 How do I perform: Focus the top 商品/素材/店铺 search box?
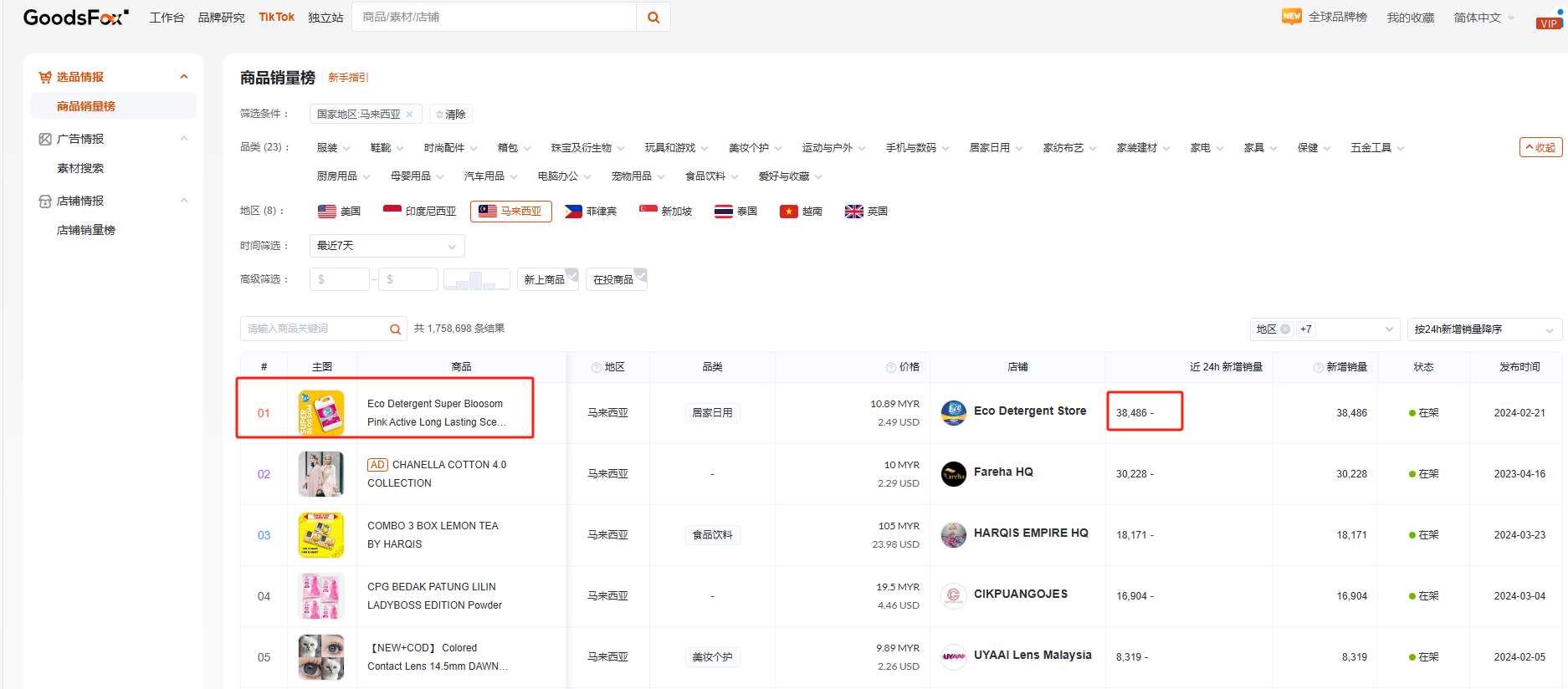pyautogui.click(x=494, y=17)
